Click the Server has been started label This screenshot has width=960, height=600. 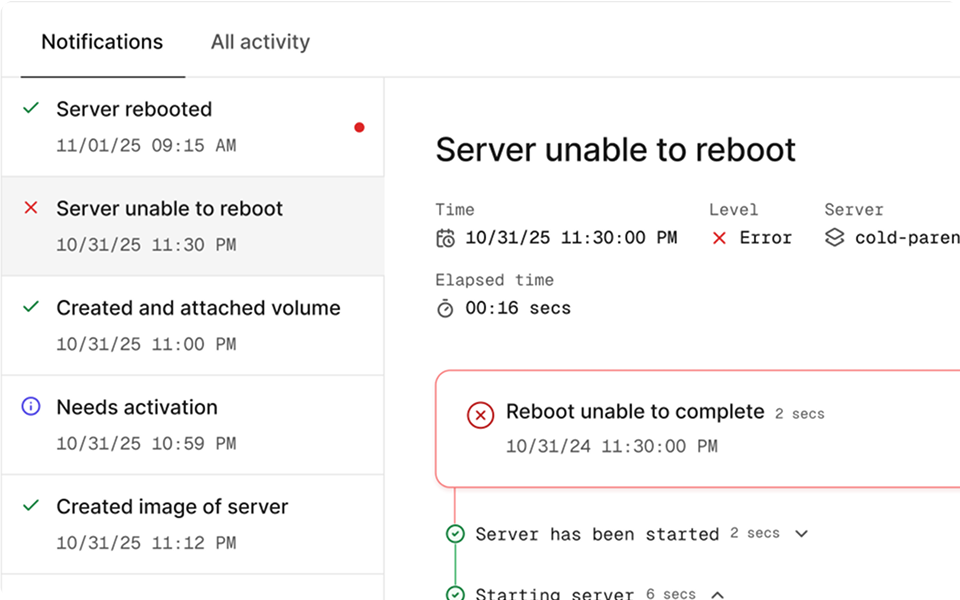tap(597, 534)
